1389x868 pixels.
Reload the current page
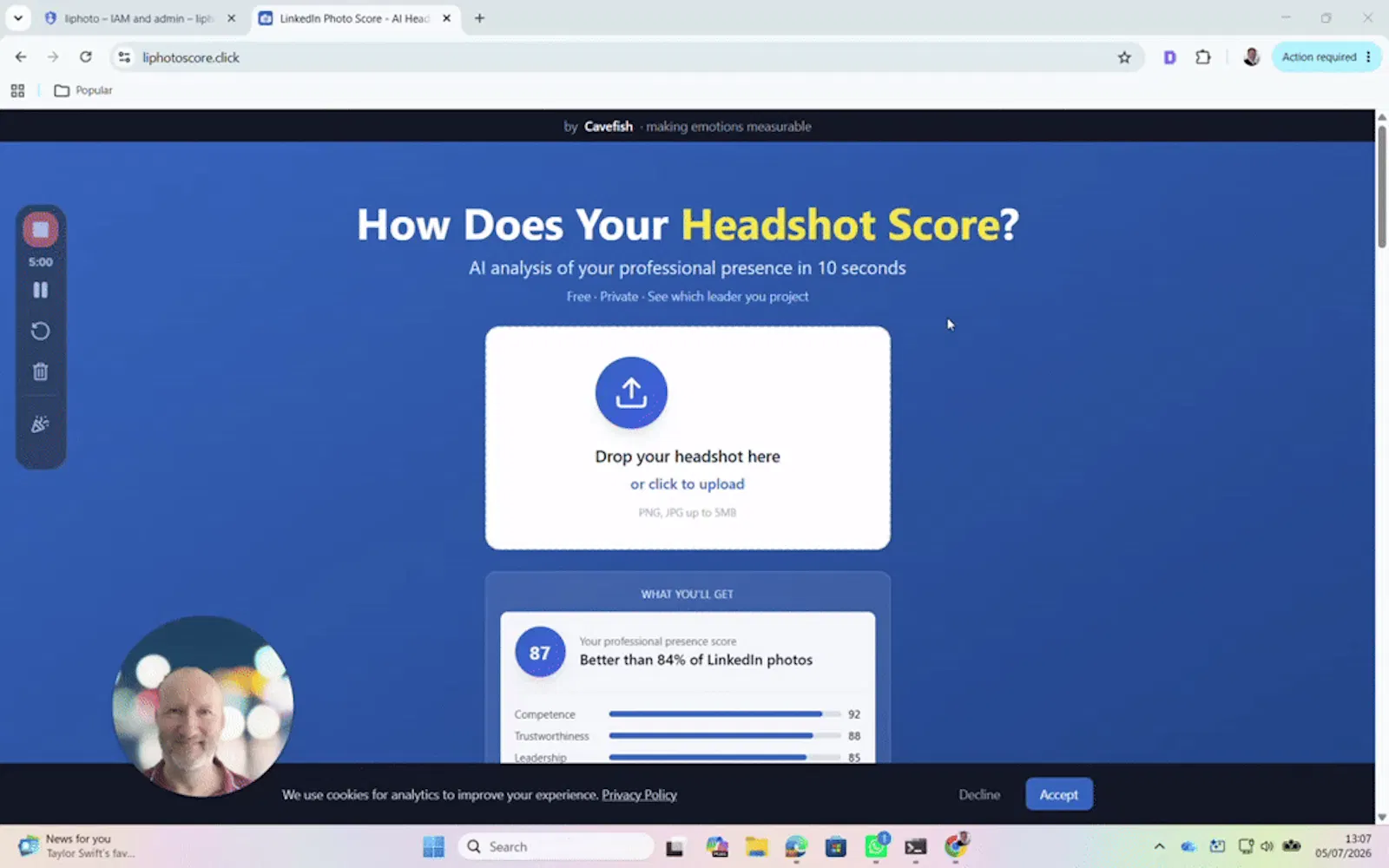(x=85, y=57)
